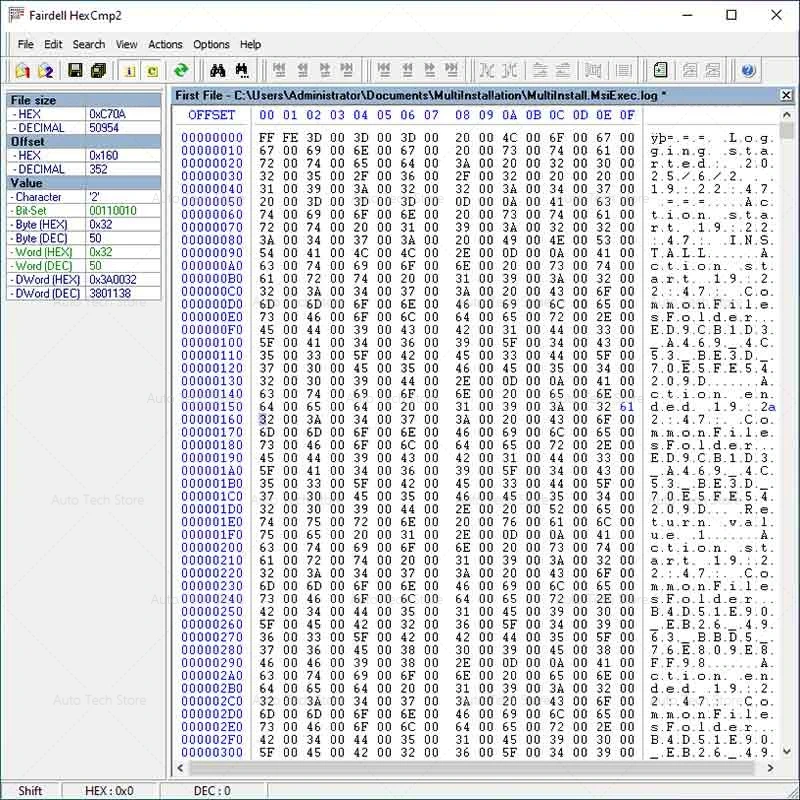
Task: Click the save all files icon
Action: [98, 70]
